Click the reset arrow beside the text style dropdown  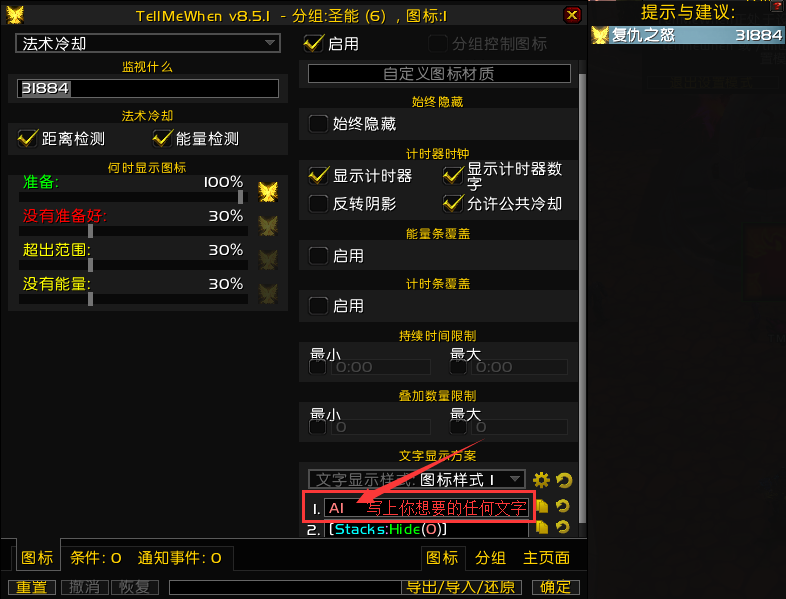tap(564, 480)
